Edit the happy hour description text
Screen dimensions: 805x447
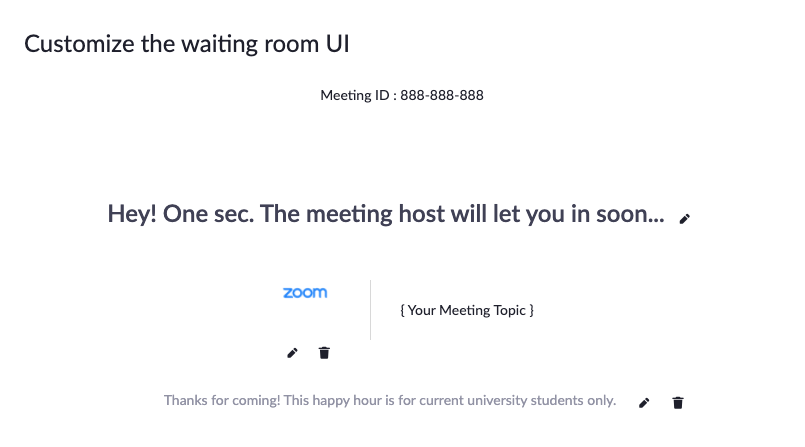tap(644, 403)
